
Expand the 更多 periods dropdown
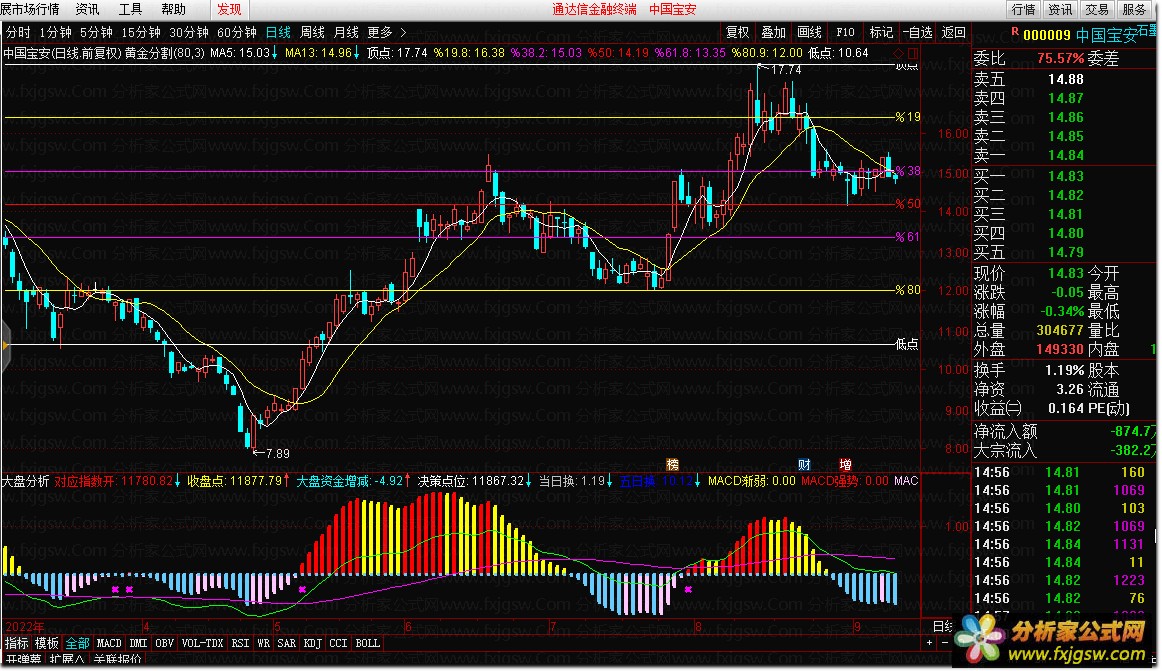point(387,32)
